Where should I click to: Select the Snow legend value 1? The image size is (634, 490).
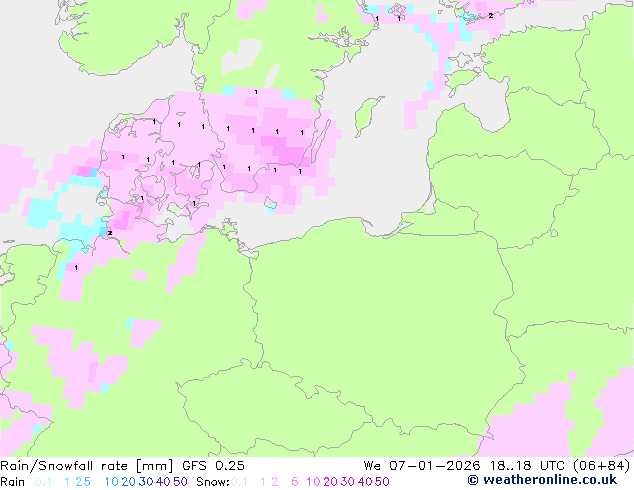point(263,482)
